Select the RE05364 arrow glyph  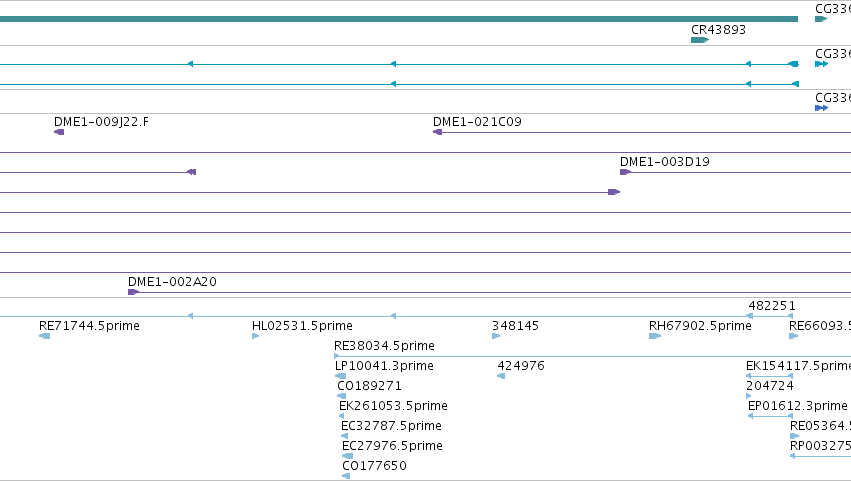click(x=795, y=436)
